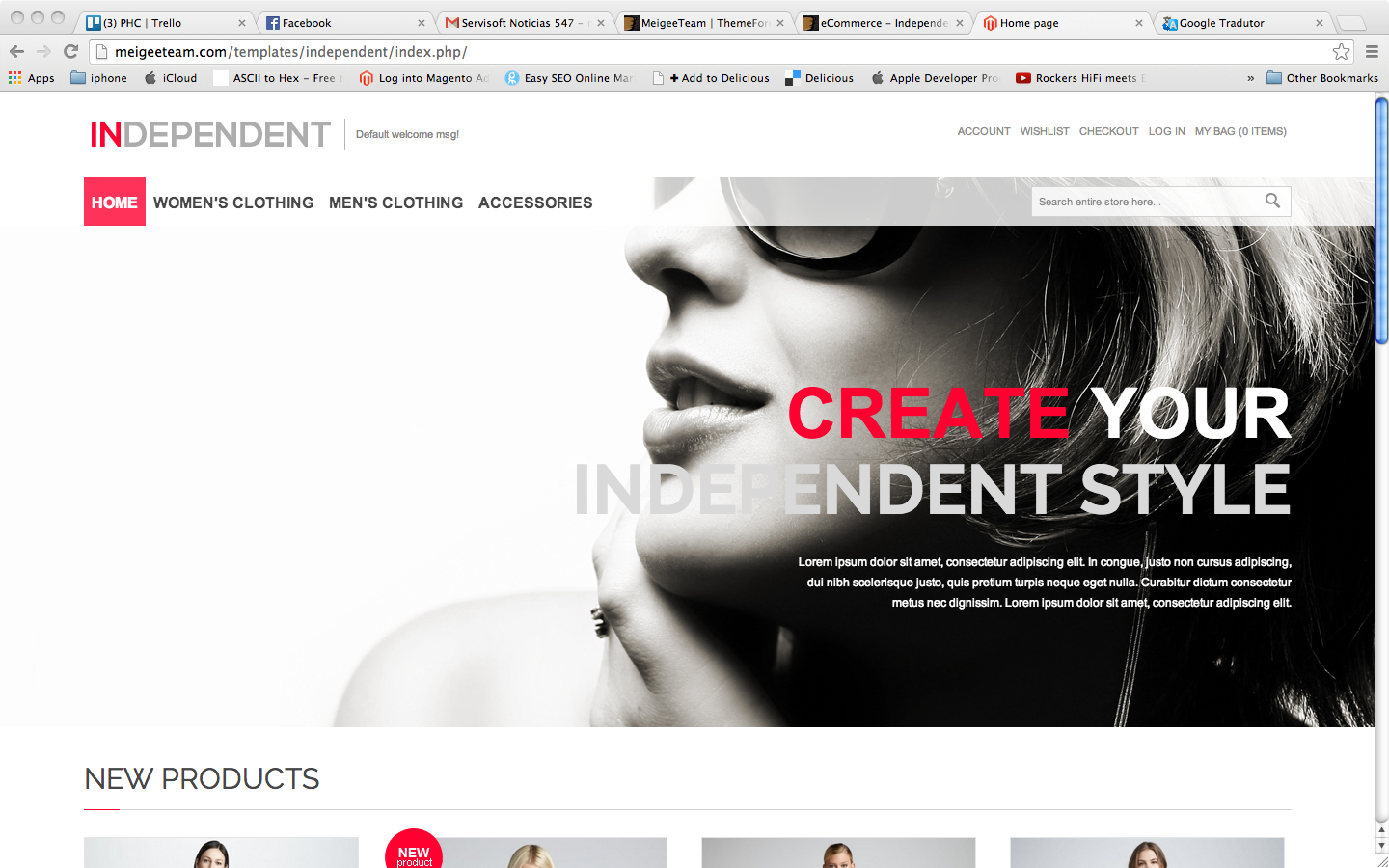Go to the Checkout link
Image resolution: width=1389 pixels, height=868 pixels.
click(1108, 131)
